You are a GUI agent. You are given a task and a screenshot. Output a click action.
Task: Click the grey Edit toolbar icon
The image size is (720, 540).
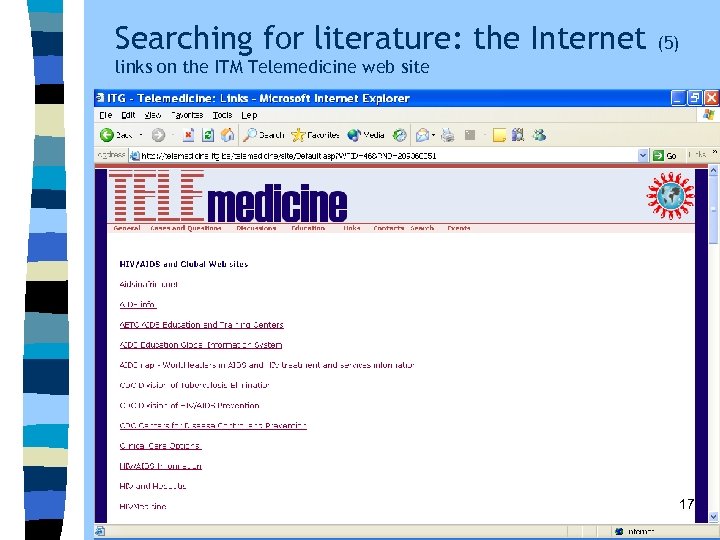pos(470,135)
